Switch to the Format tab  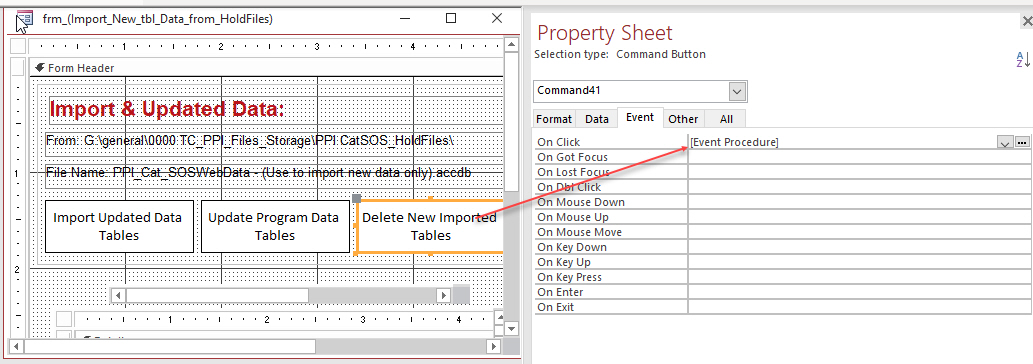coord(554,119)
